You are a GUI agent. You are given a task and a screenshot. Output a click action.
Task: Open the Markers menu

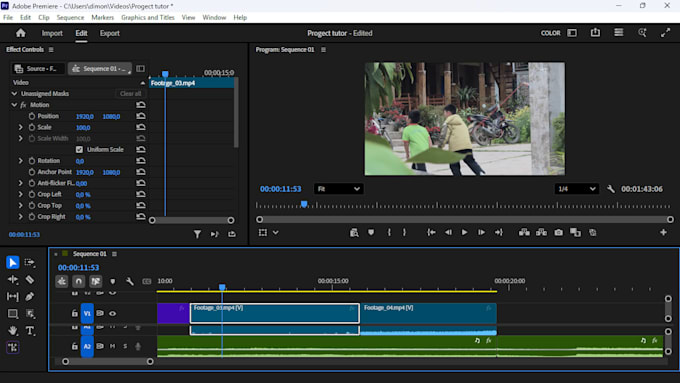click(102, 17)
